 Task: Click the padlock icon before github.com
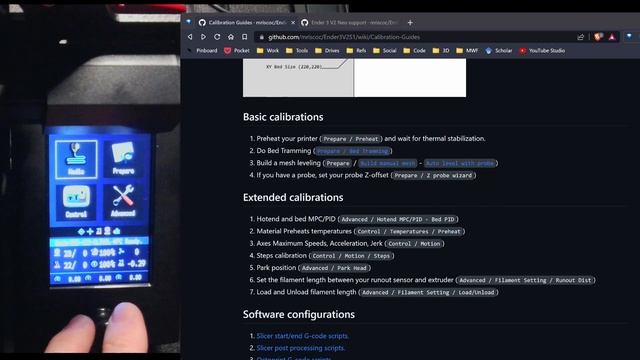coord(262,37)
